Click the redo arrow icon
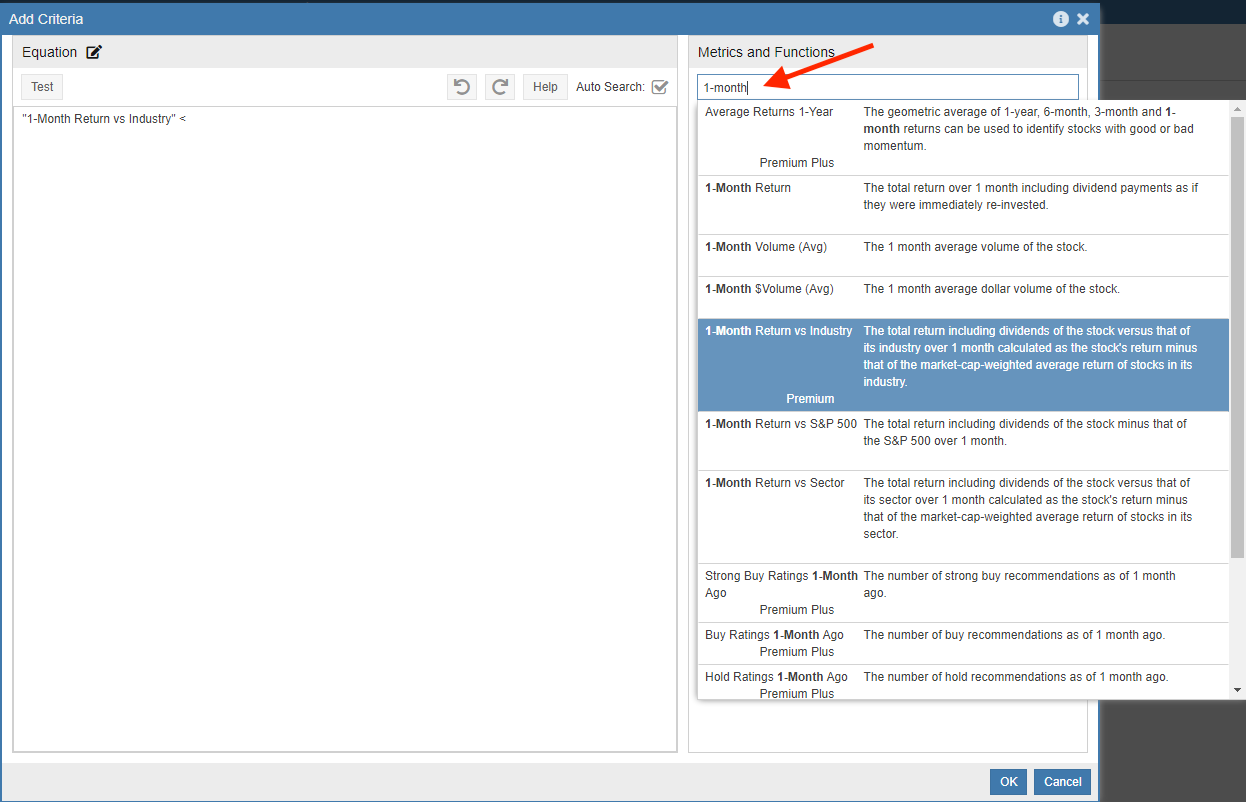The height and width of the screenshot is (802, 1246). (499, 87)
